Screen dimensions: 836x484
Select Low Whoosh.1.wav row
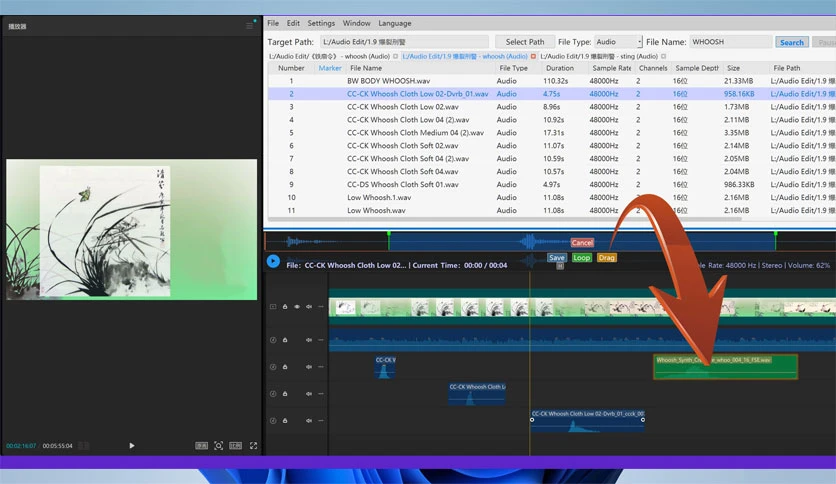tap(552, 197)
